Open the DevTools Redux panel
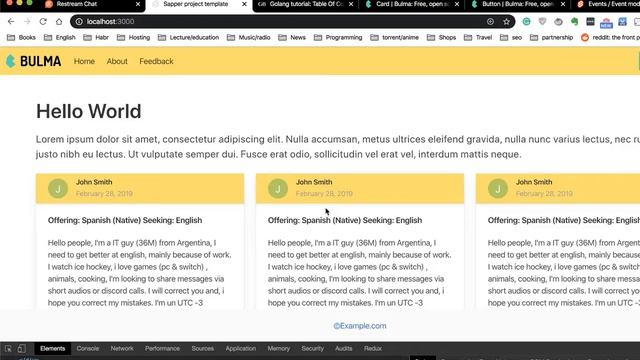Image resolution: width=640 pixels, height=360 pixels. (373, 349)
